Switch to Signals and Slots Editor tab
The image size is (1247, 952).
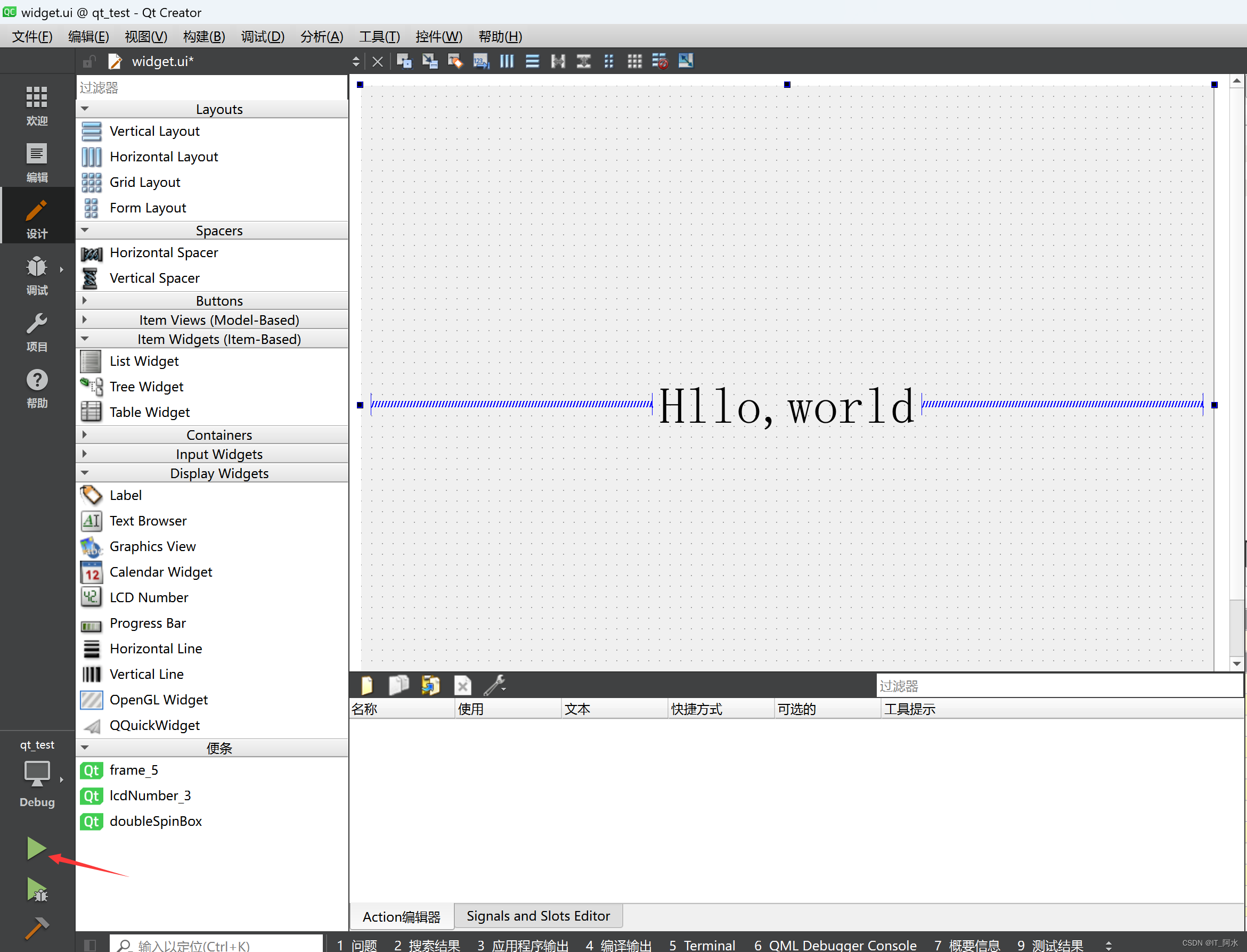(x=538, y=916)
